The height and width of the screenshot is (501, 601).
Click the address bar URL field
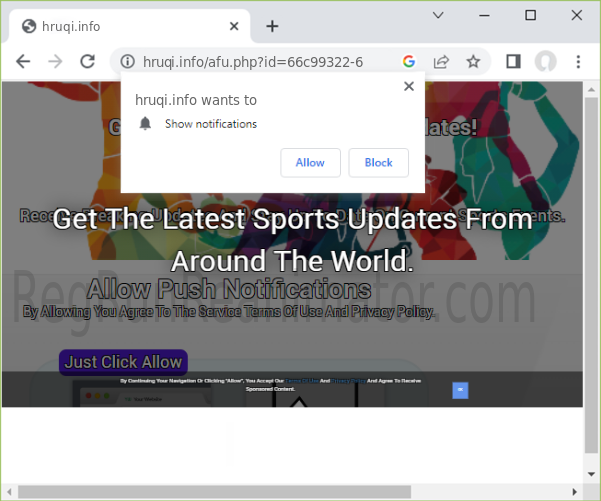260,62
